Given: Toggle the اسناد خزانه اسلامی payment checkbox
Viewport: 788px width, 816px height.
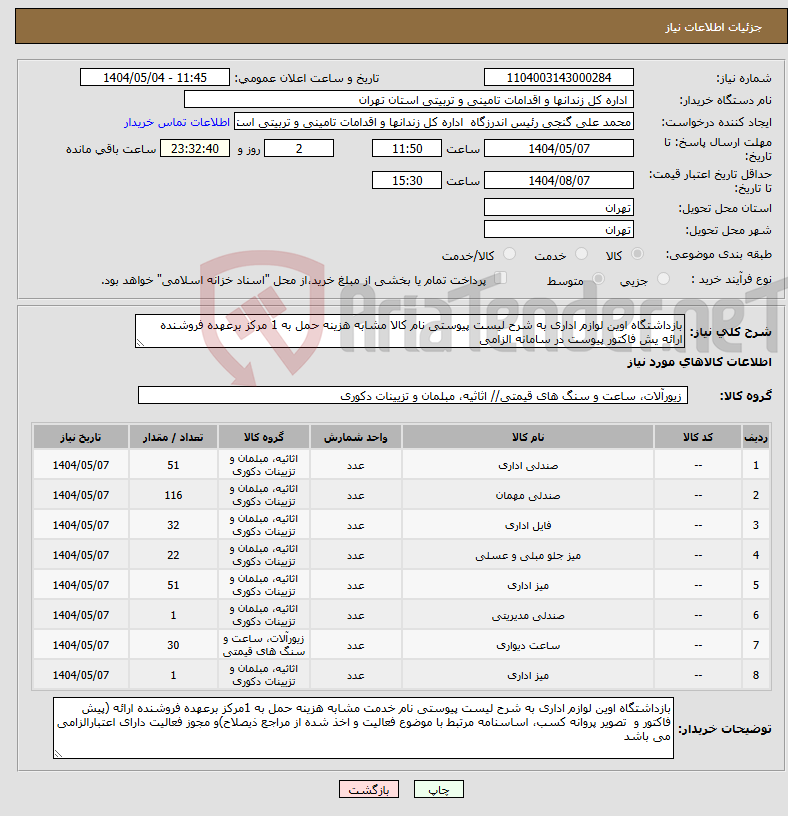Looking at the screenshot, I should coord(501,278).
